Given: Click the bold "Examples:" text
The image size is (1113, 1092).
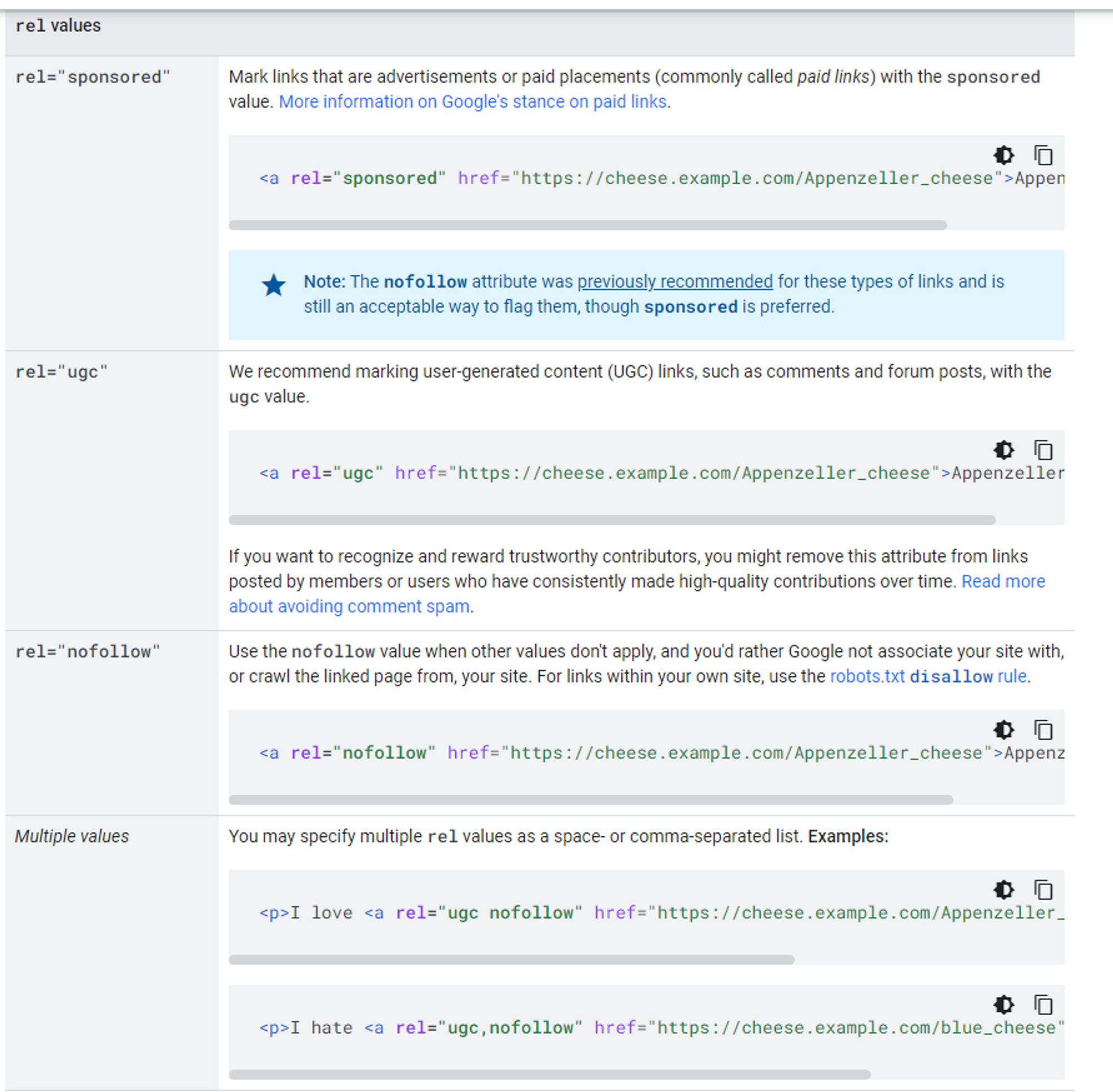Looking at the screenshot, I should [x=848, y=837].
